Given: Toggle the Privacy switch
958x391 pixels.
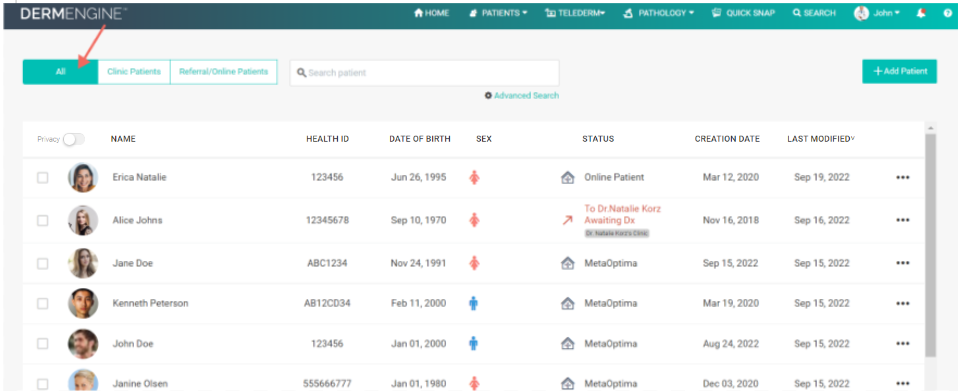Looking at the screenshot, I should tap(74, 139).
